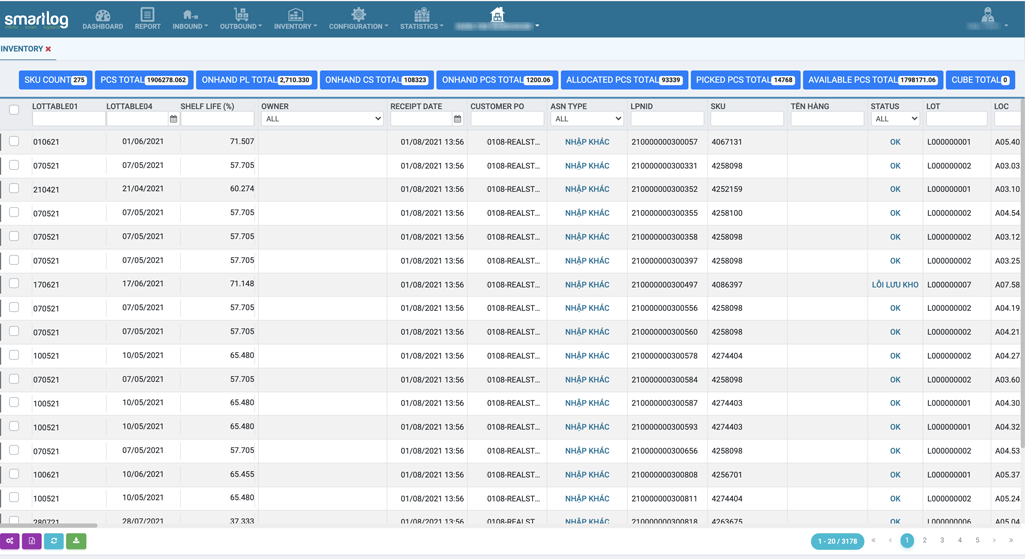This screenshot has height=559, width=1025.
Task: Go to page 2 of results
Action: 925,541
